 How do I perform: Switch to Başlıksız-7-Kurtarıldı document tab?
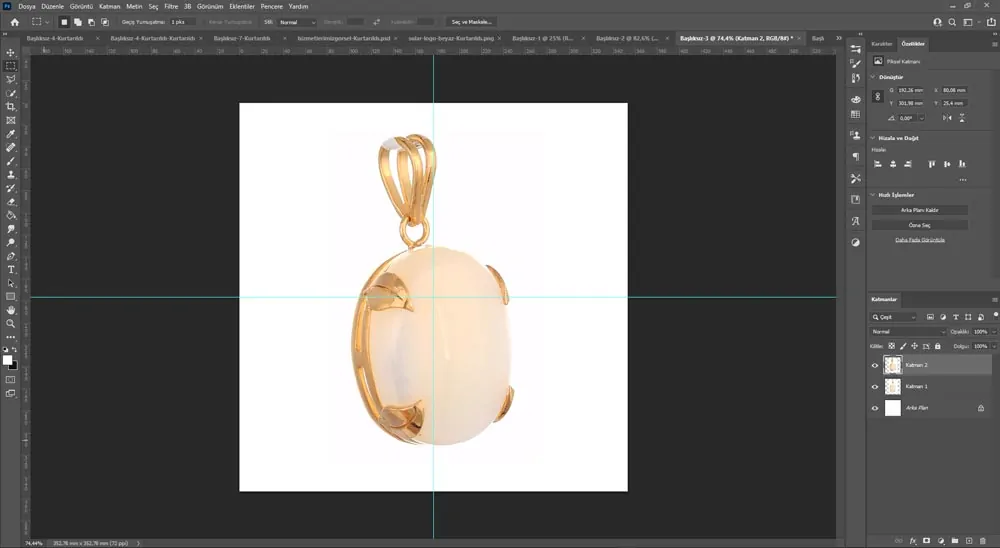(242, 38)
